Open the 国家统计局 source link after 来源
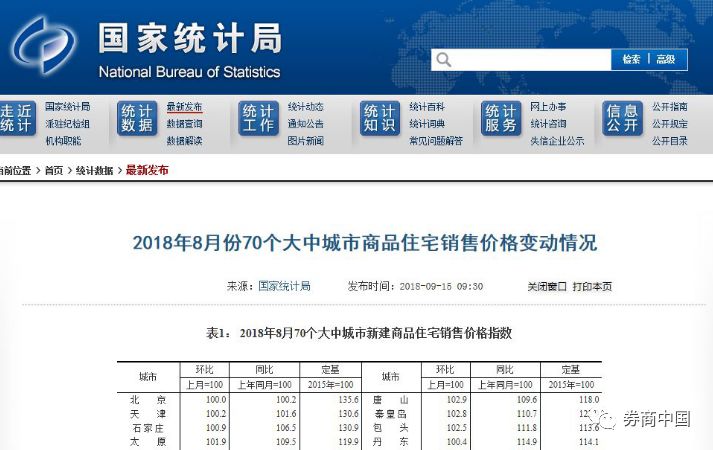 pos(285,286)
